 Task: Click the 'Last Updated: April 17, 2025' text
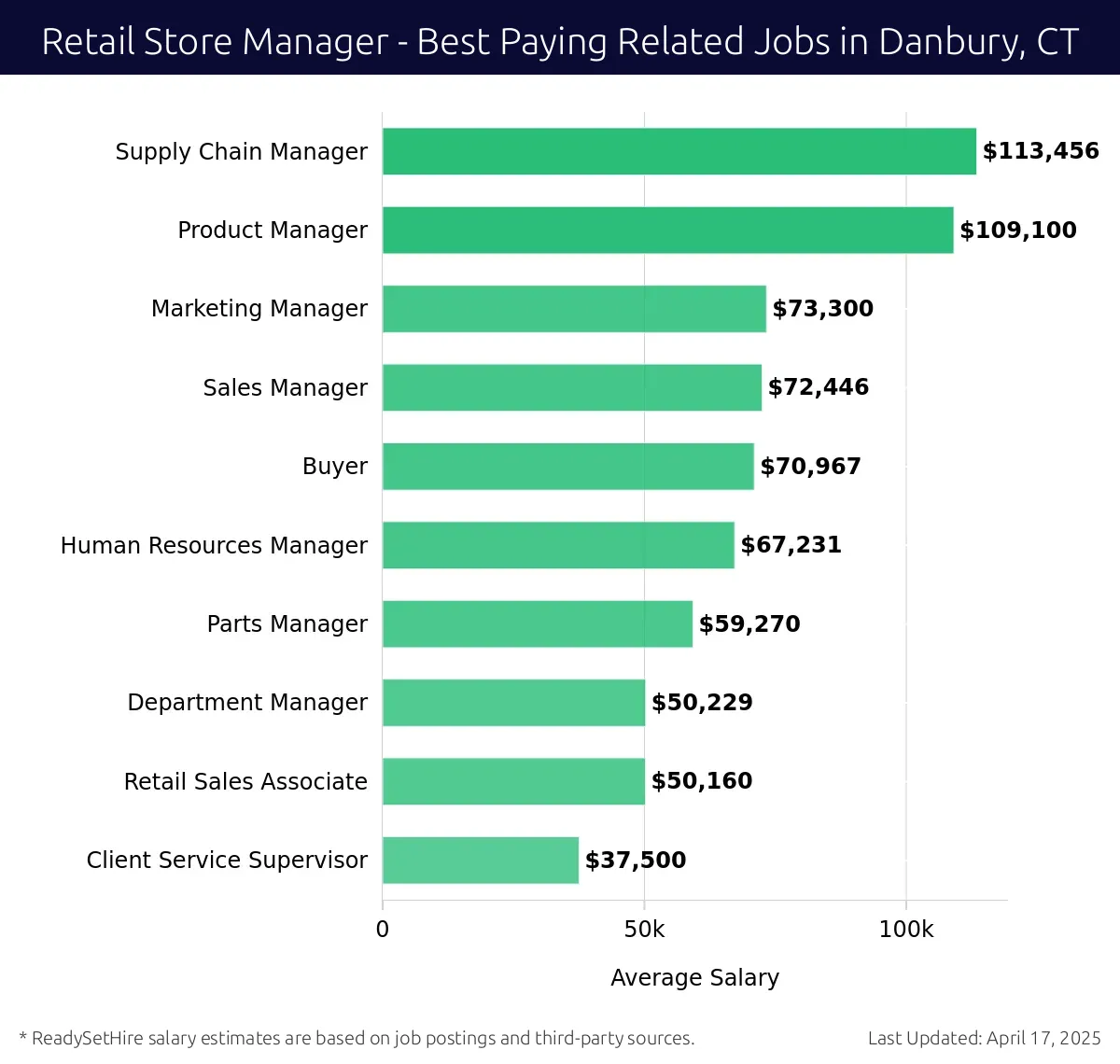pyautogui.click(x=985, y=1038)
